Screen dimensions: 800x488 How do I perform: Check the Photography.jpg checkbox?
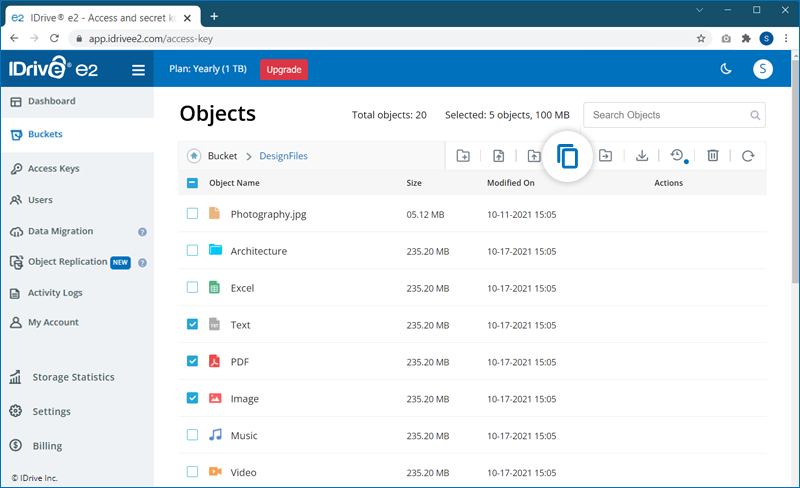coord(192,214)
